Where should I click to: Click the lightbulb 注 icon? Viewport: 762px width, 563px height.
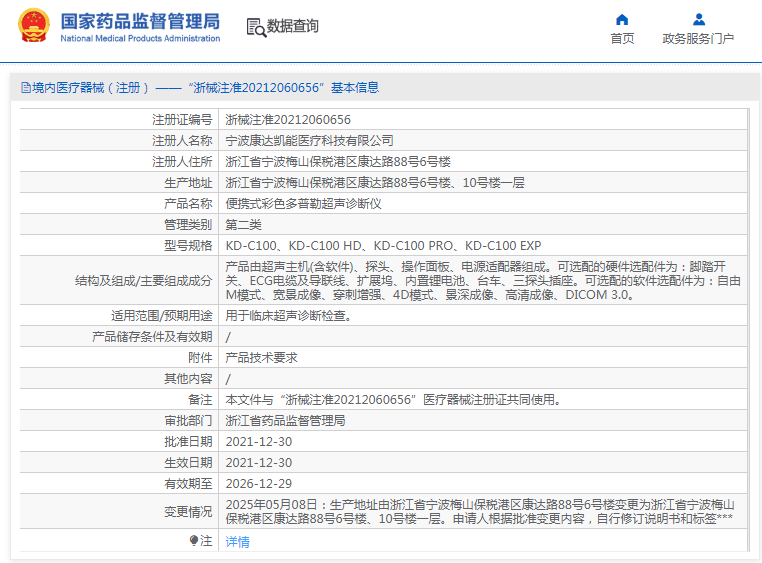[194, 541]
